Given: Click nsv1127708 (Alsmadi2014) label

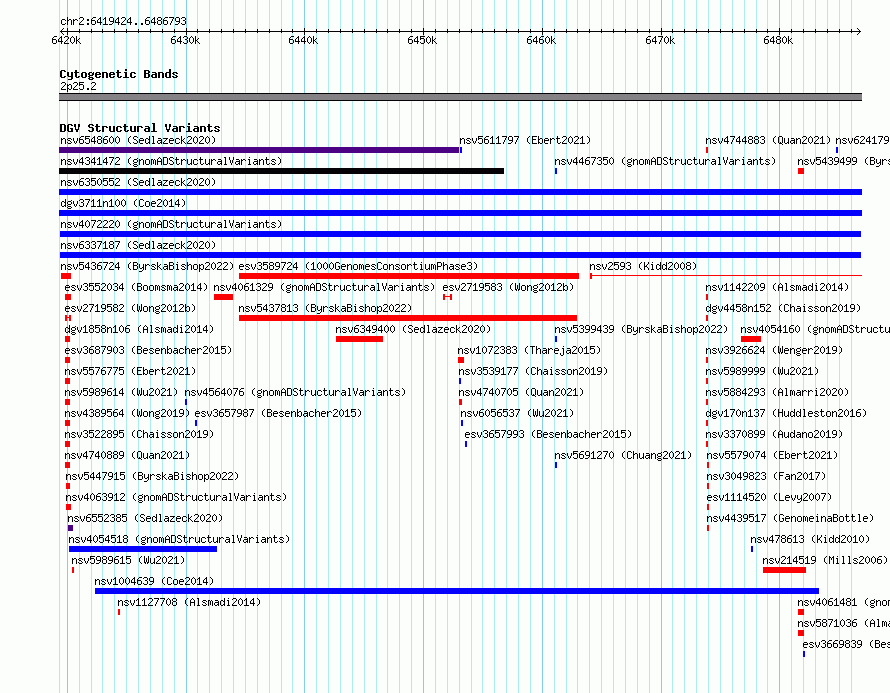Looking at the screenshot, I should [189, 602].
